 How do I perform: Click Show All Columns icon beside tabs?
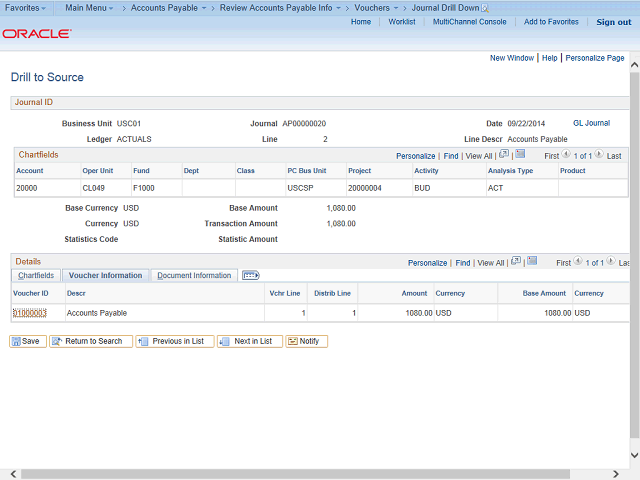point(250,275)
